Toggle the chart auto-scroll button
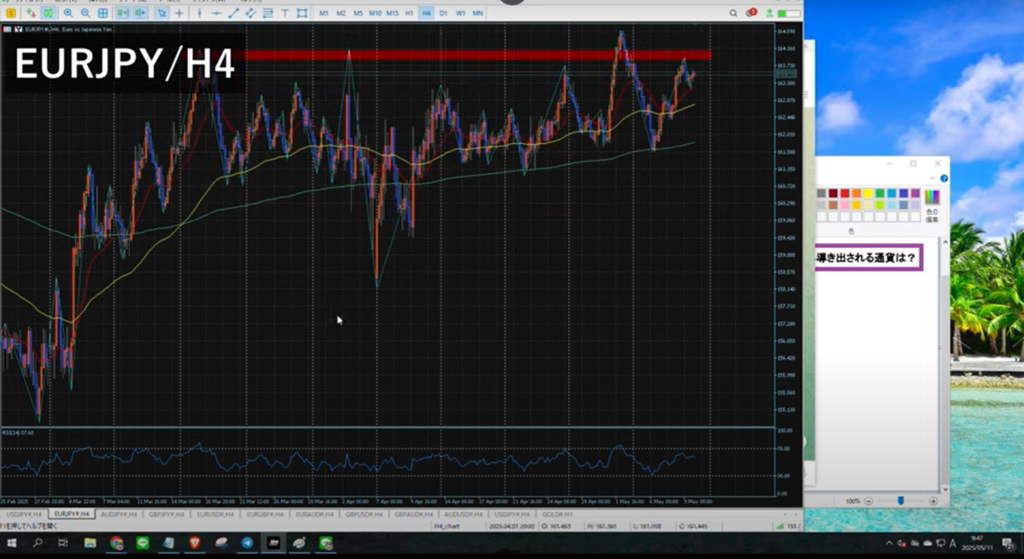 [x=122, y=13]
